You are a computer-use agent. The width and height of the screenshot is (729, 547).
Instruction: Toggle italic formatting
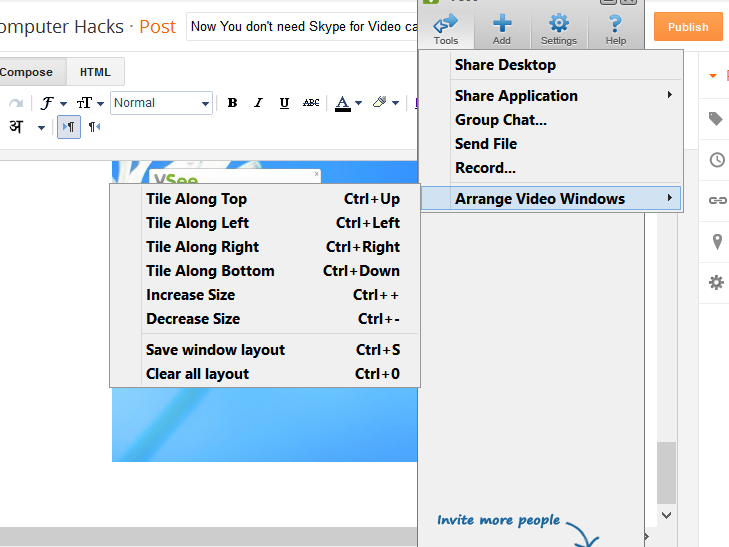click(258, 103)
